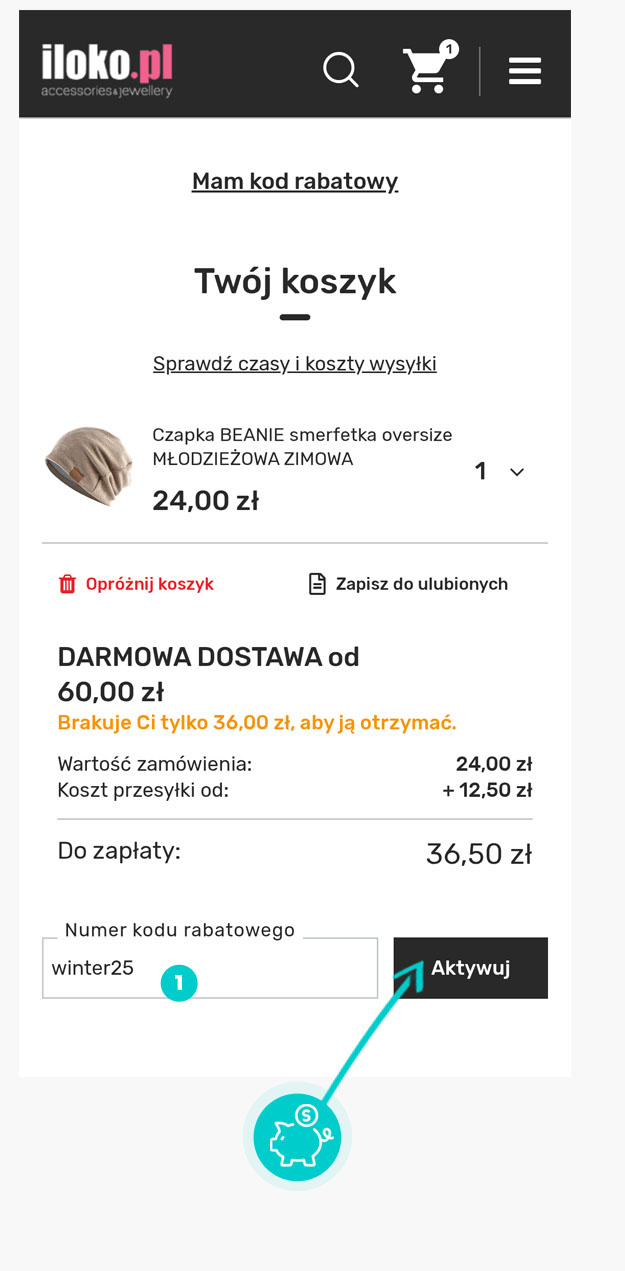Click the orange free delivery shortfall message
Screen dimensions: 625x1271
point(257,722)
